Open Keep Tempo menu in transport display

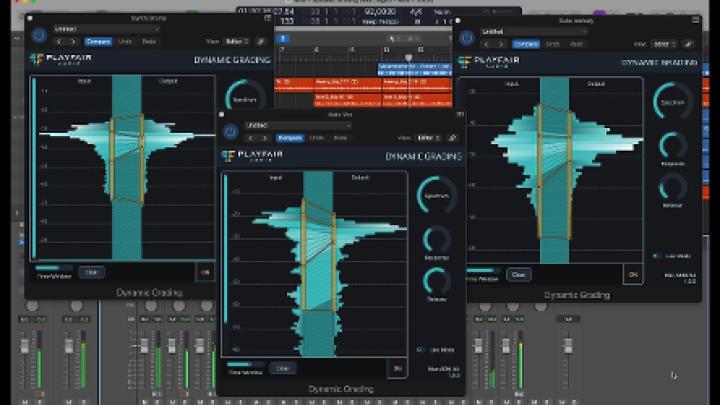[381, 22]
